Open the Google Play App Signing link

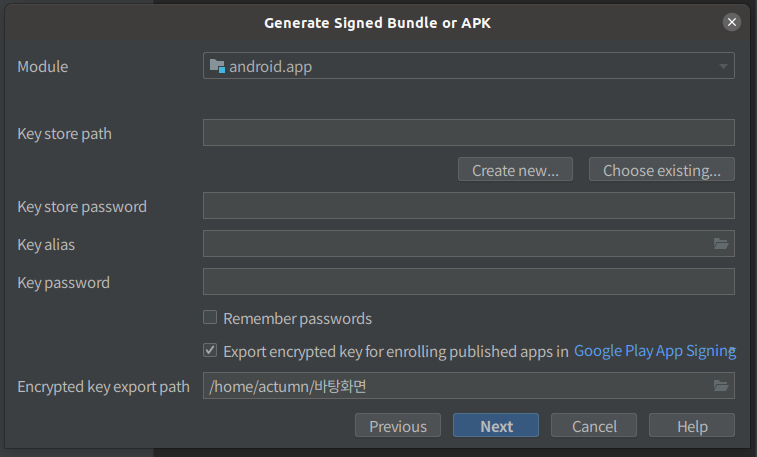[655, 351]
